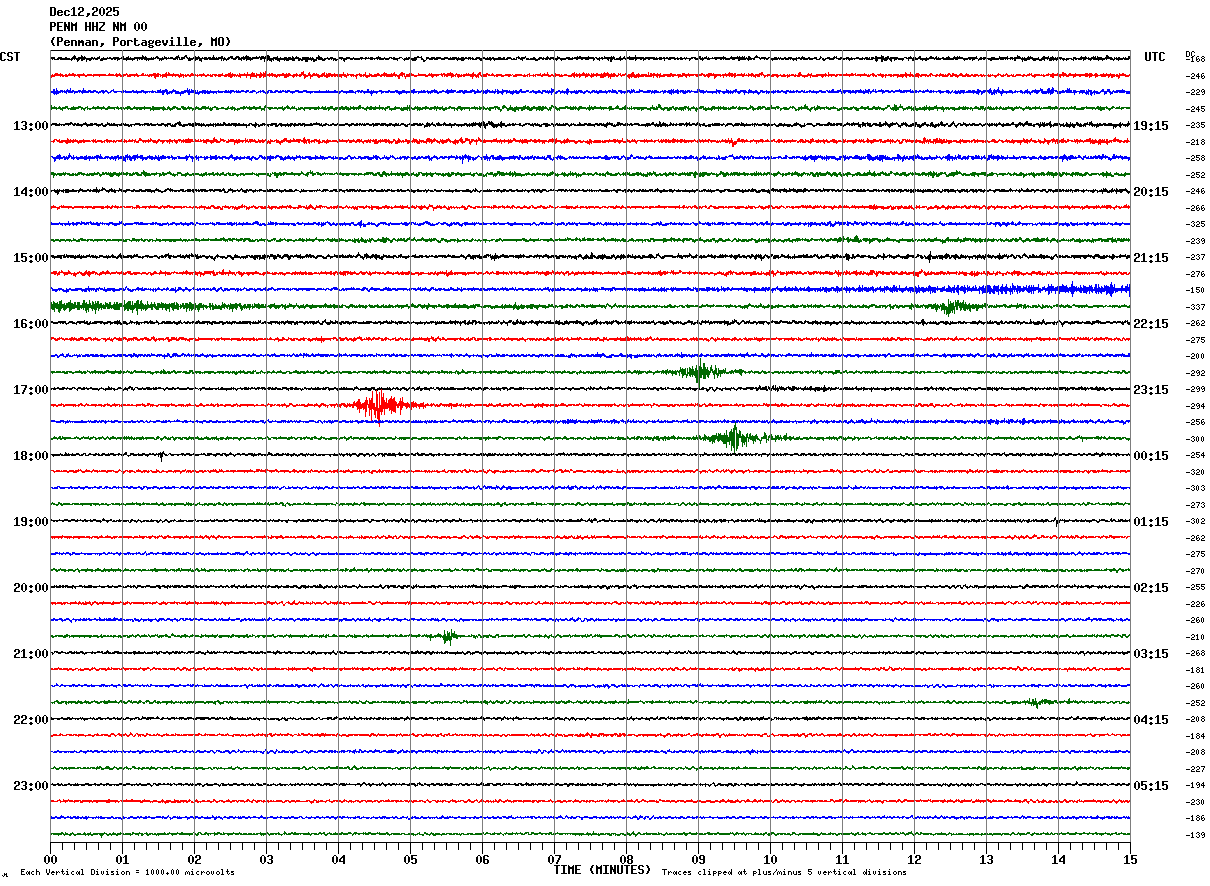Click the Penman, Portageville, MO location text

(x=140, y=42)
